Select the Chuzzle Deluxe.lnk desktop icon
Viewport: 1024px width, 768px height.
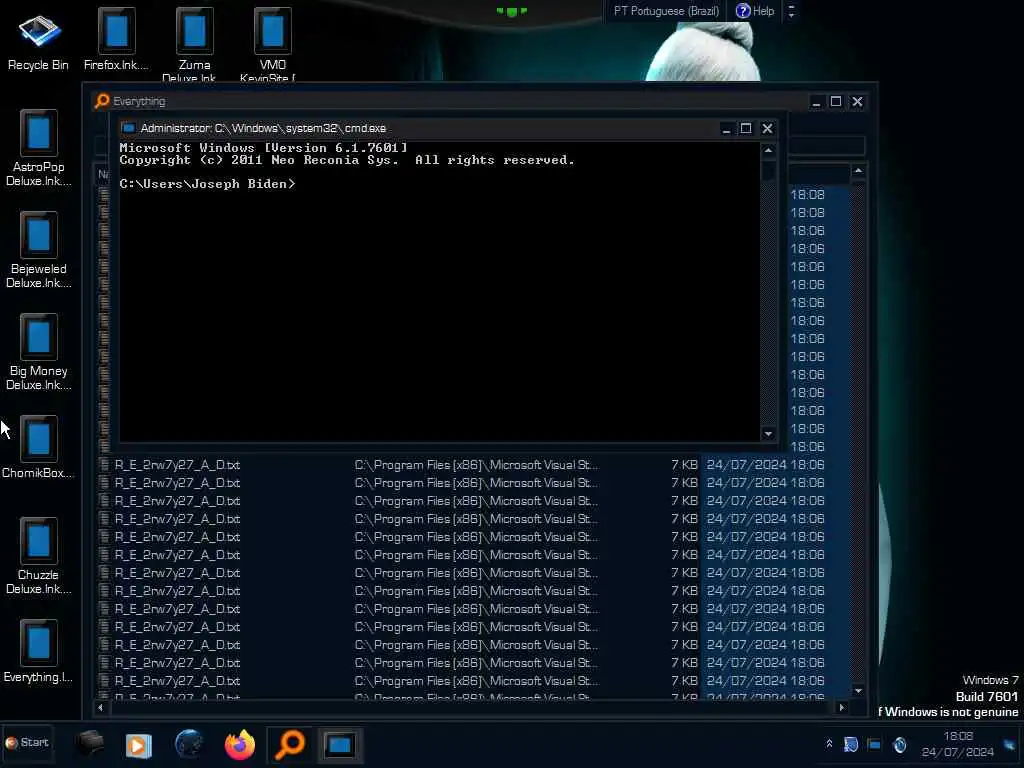(x=39, y=556)
